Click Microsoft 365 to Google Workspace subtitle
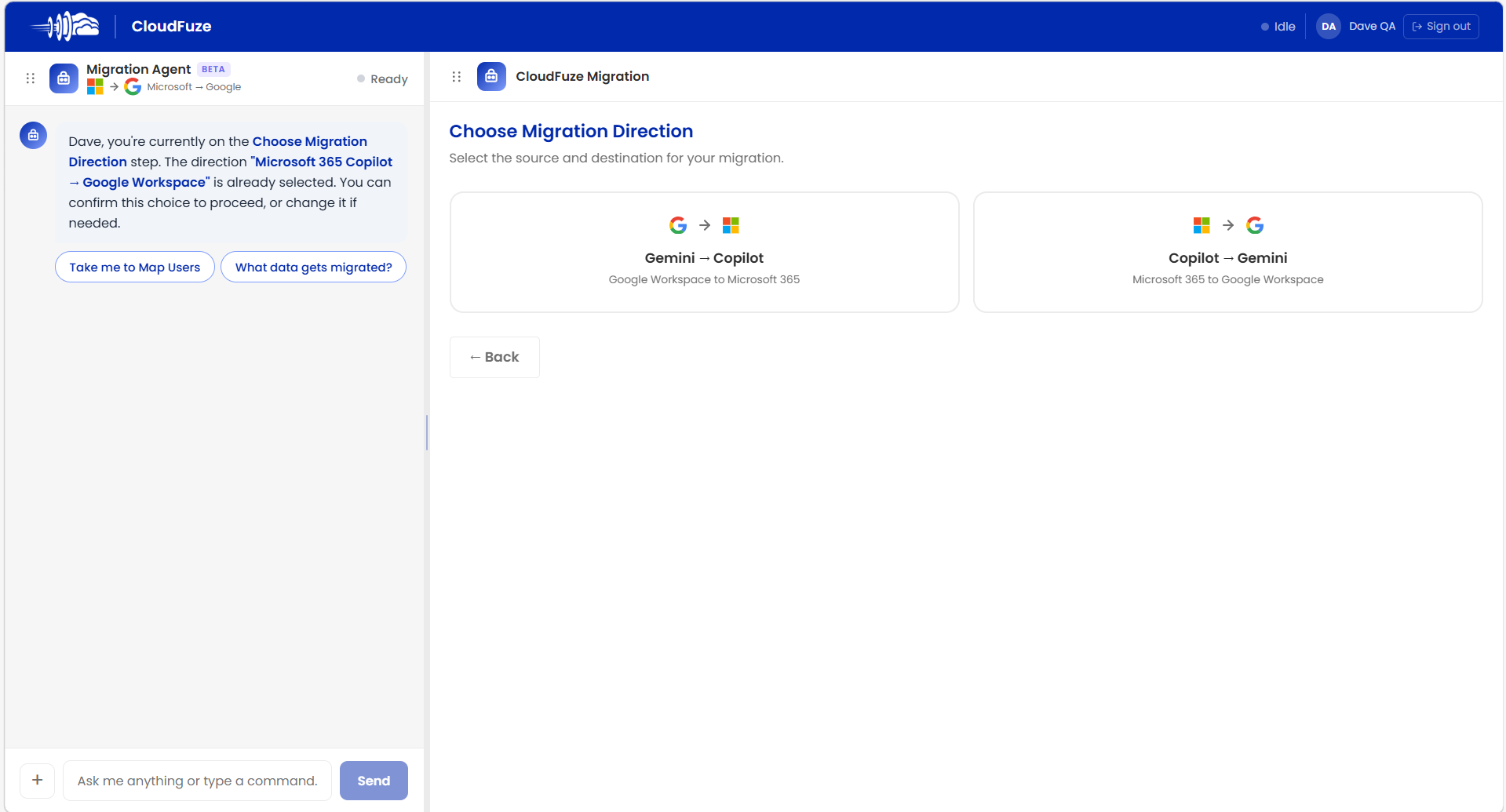The height and width of the screenshot is (812, 1506). point(1227,279)
